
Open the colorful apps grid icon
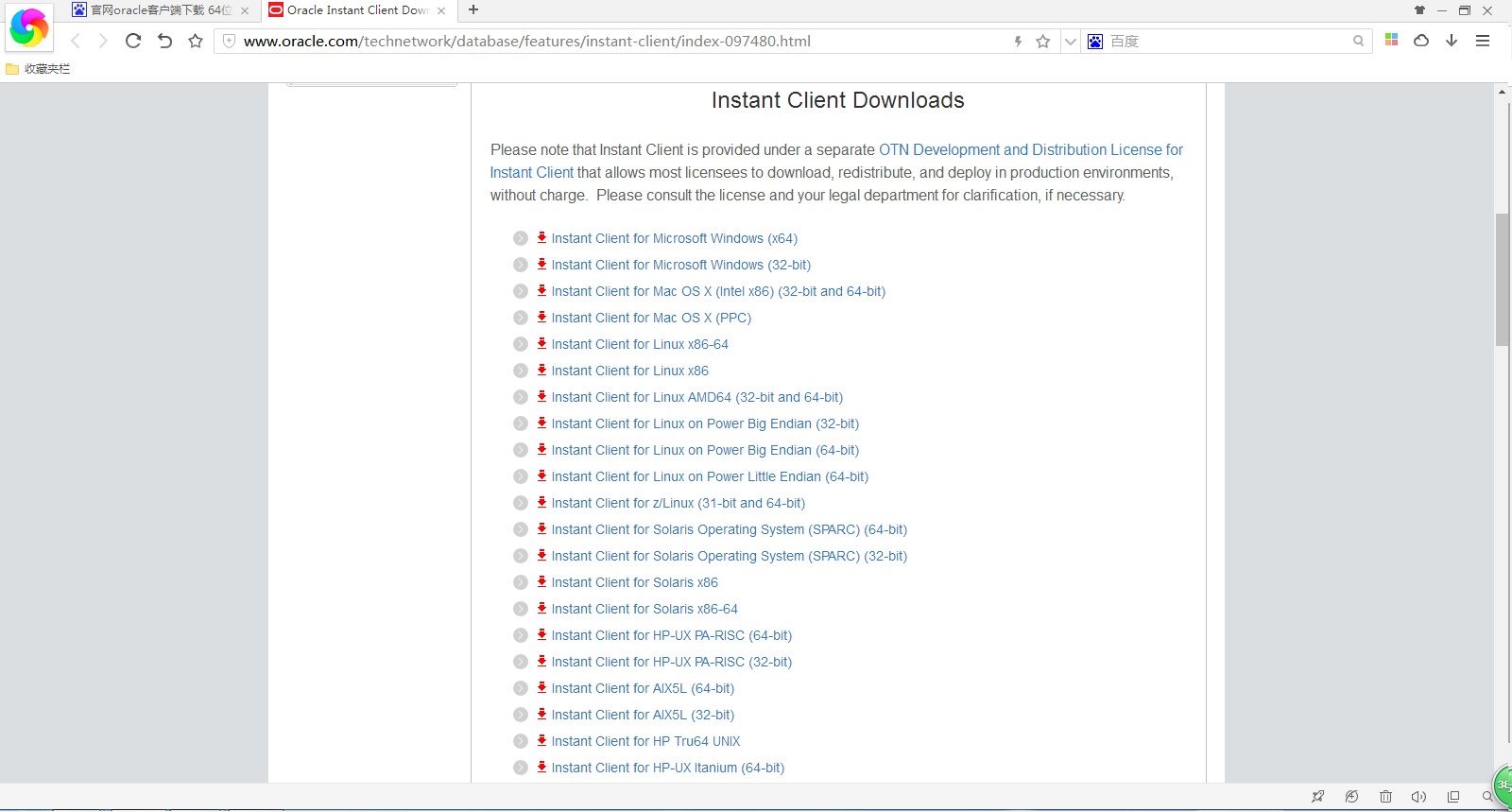pyautogui.click(x=1391, y=40)
